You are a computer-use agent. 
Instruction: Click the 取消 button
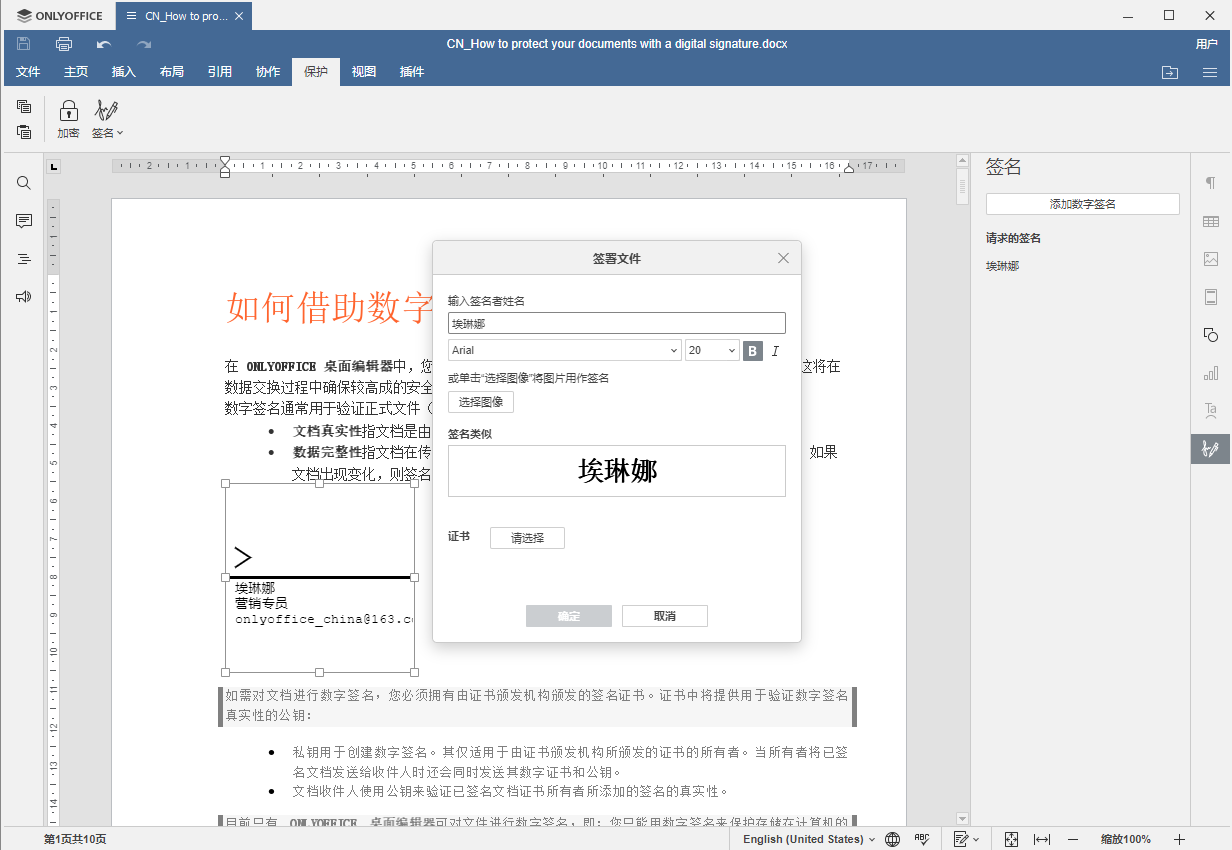point(665,616)
